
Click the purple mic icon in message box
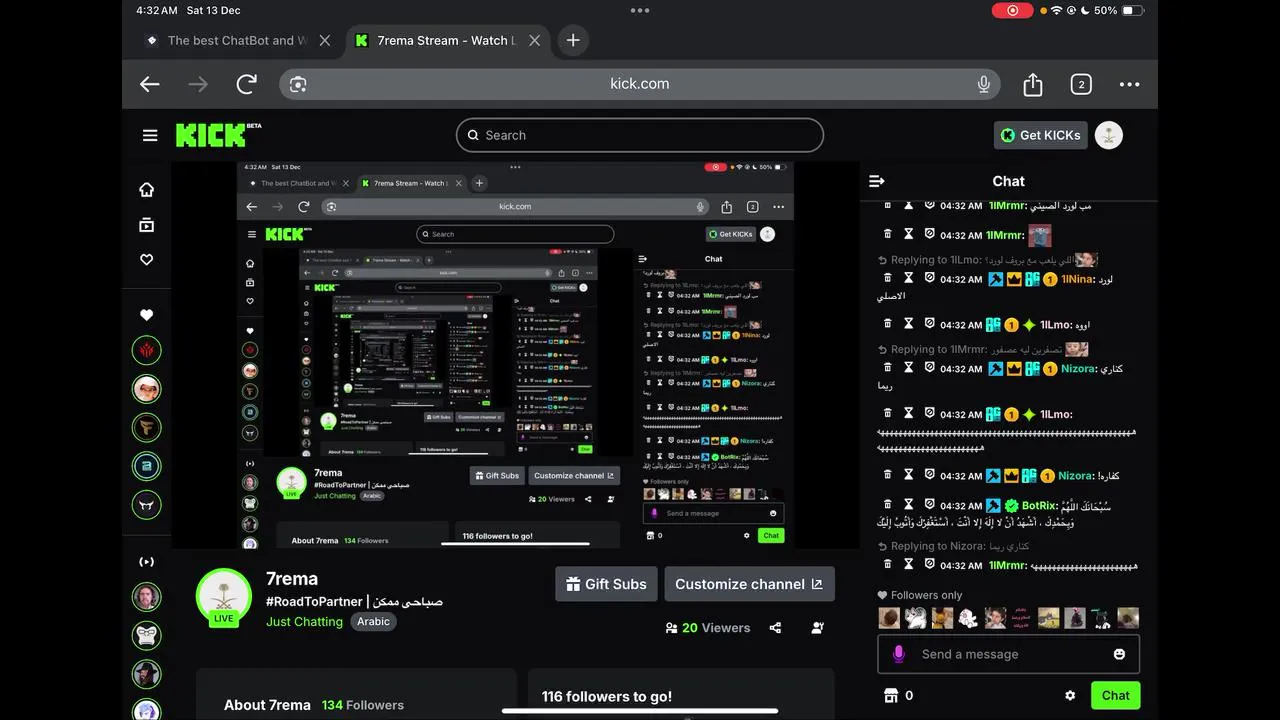click(898, 654)
